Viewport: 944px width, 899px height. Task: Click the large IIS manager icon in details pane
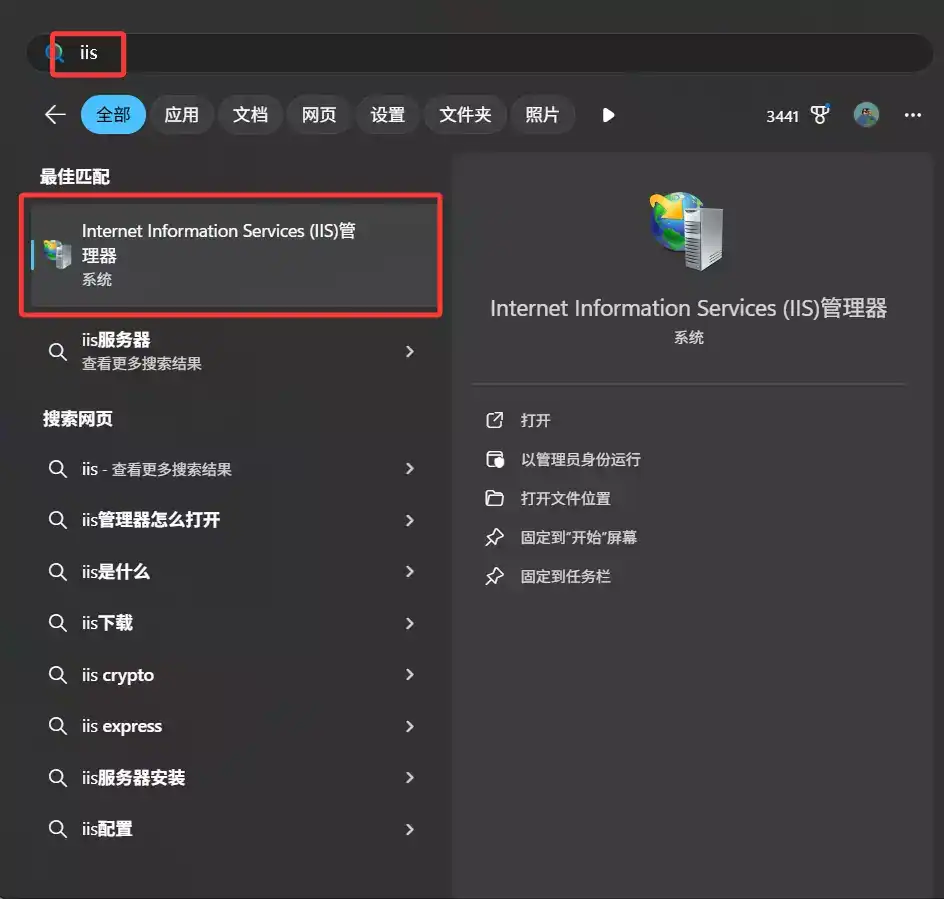point(686,231)
